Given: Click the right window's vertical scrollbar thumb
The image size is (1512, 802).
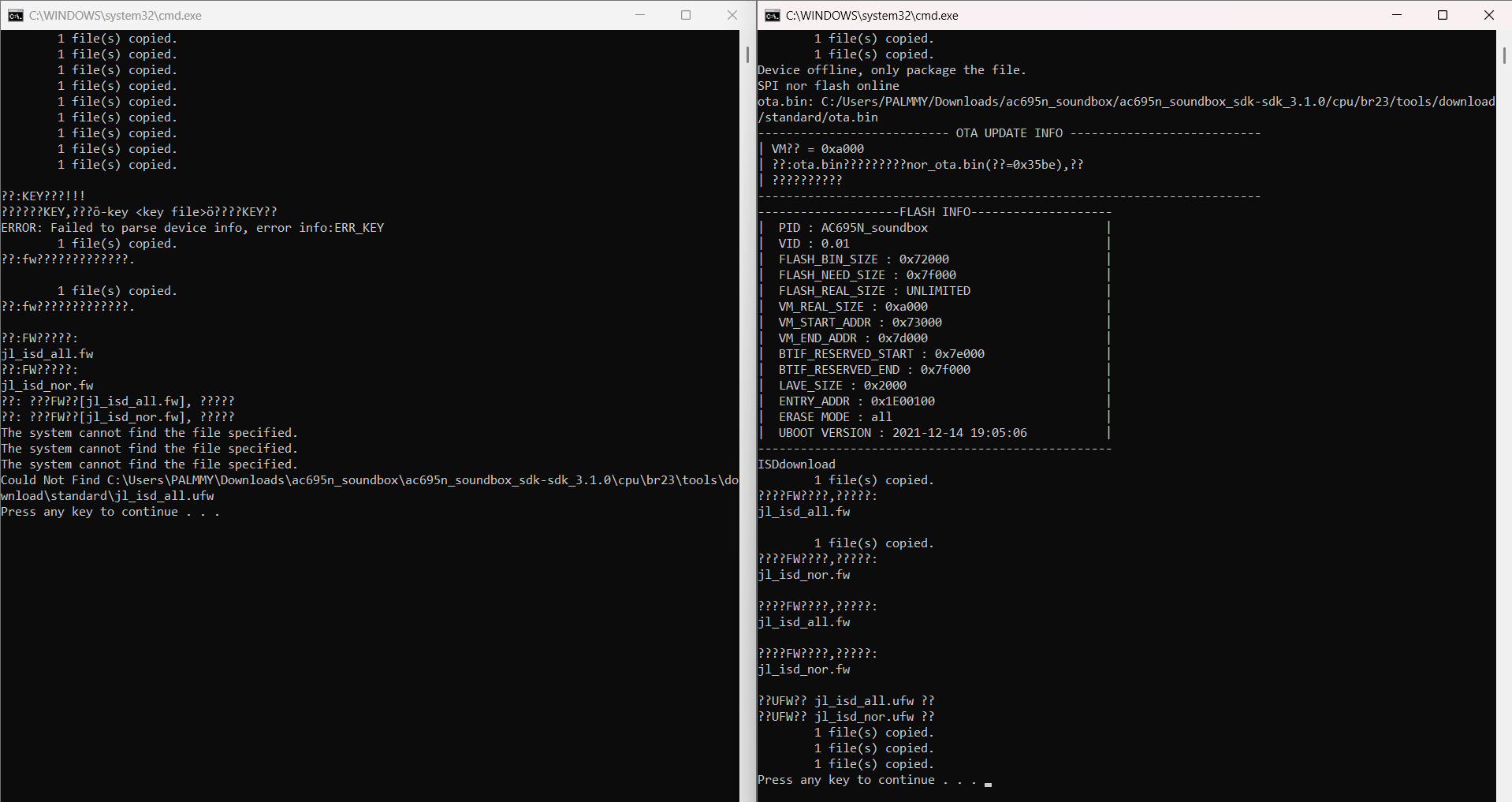Looking at the screenshot, I should [1504, 54].
